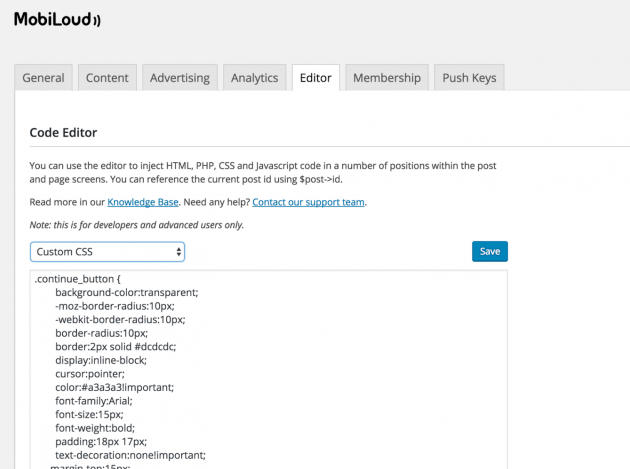This screenshot has height=469, width=630.
Task: Click the cursor:pointer; line
Action: pos(90,374)
